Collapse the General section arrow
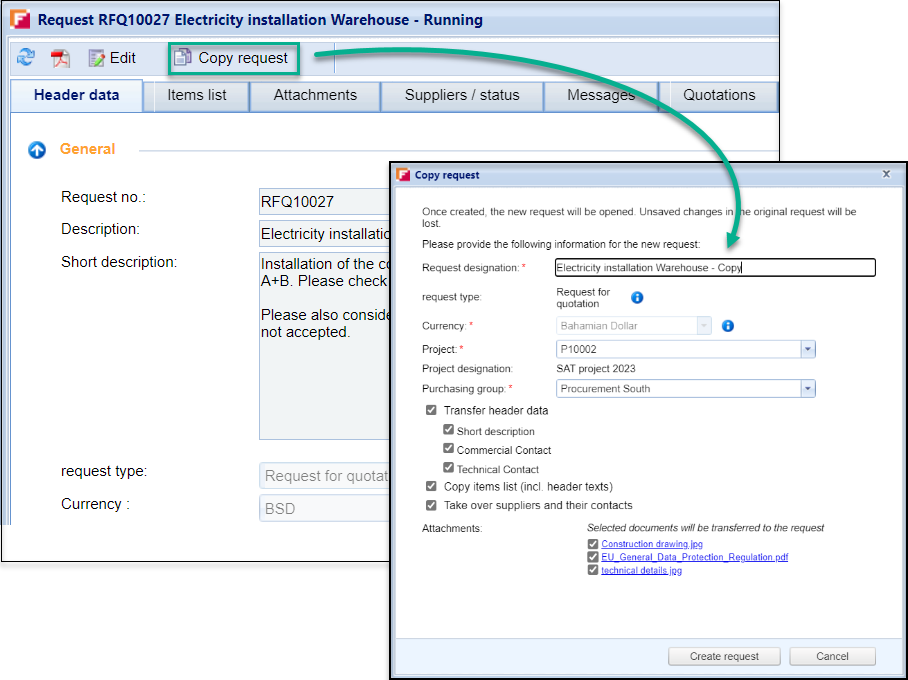The image size is (908, 680). 37,150
